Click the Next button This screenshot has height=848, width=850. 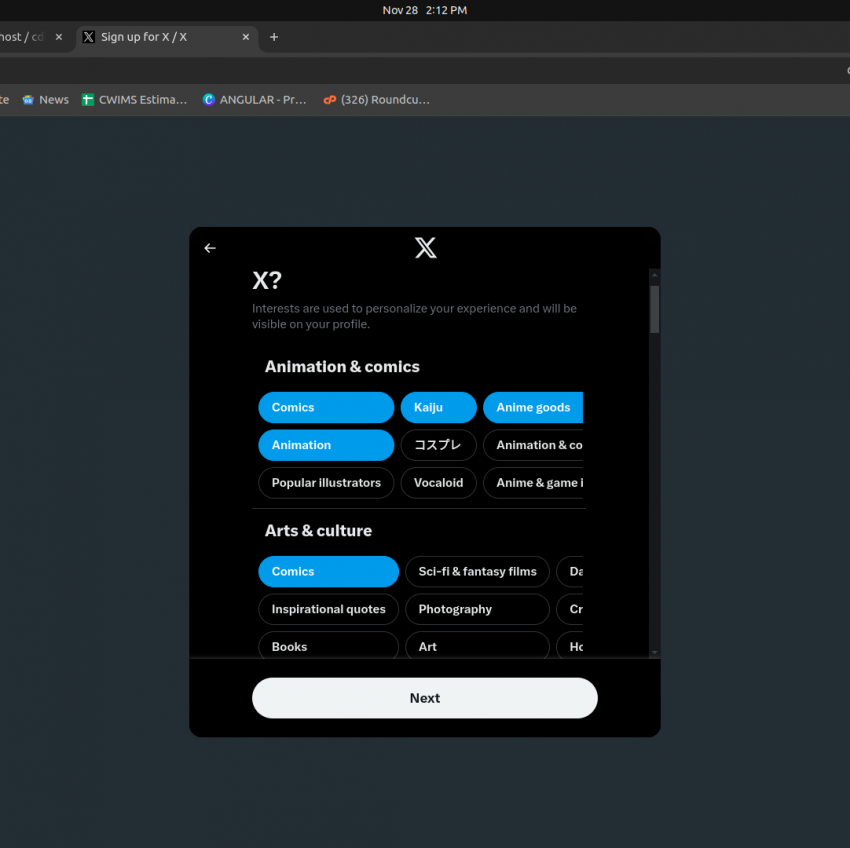pos(425,698)
